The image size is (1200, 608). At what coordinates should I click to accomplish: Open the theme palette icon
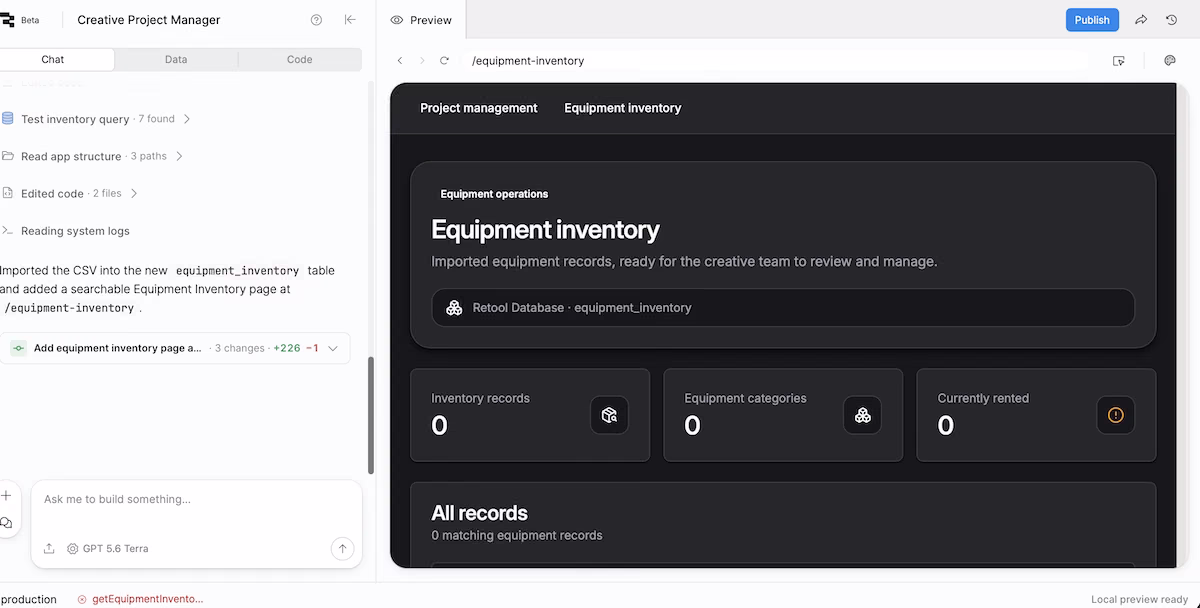pos(1170,61)
